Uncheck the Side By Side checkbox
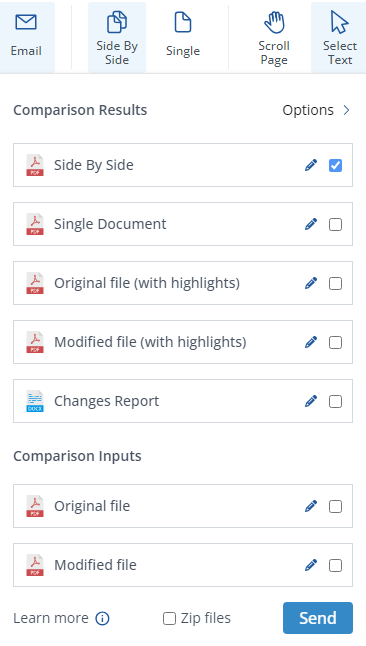 point(336,166)
